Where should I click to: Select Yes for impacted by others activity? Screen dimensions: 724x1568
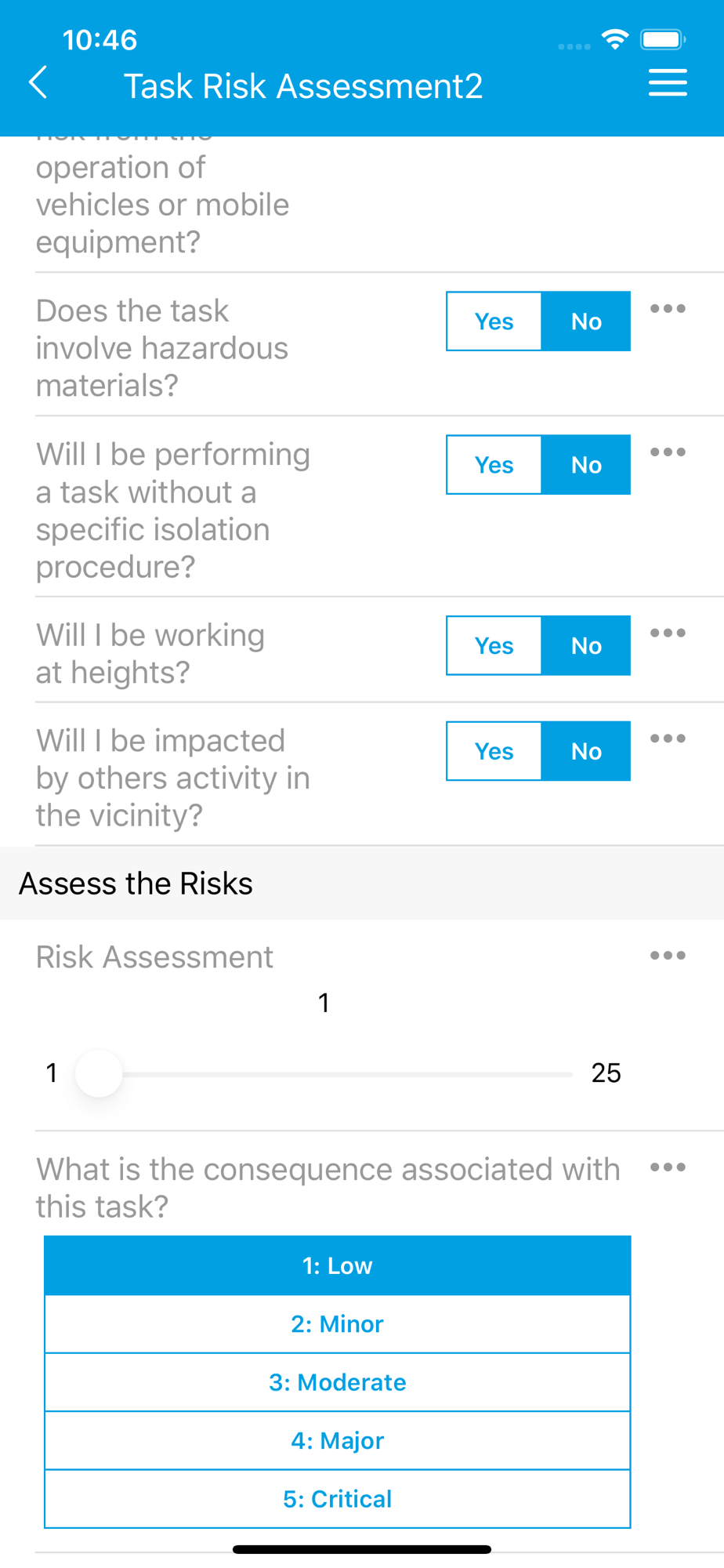click(494, 751)
